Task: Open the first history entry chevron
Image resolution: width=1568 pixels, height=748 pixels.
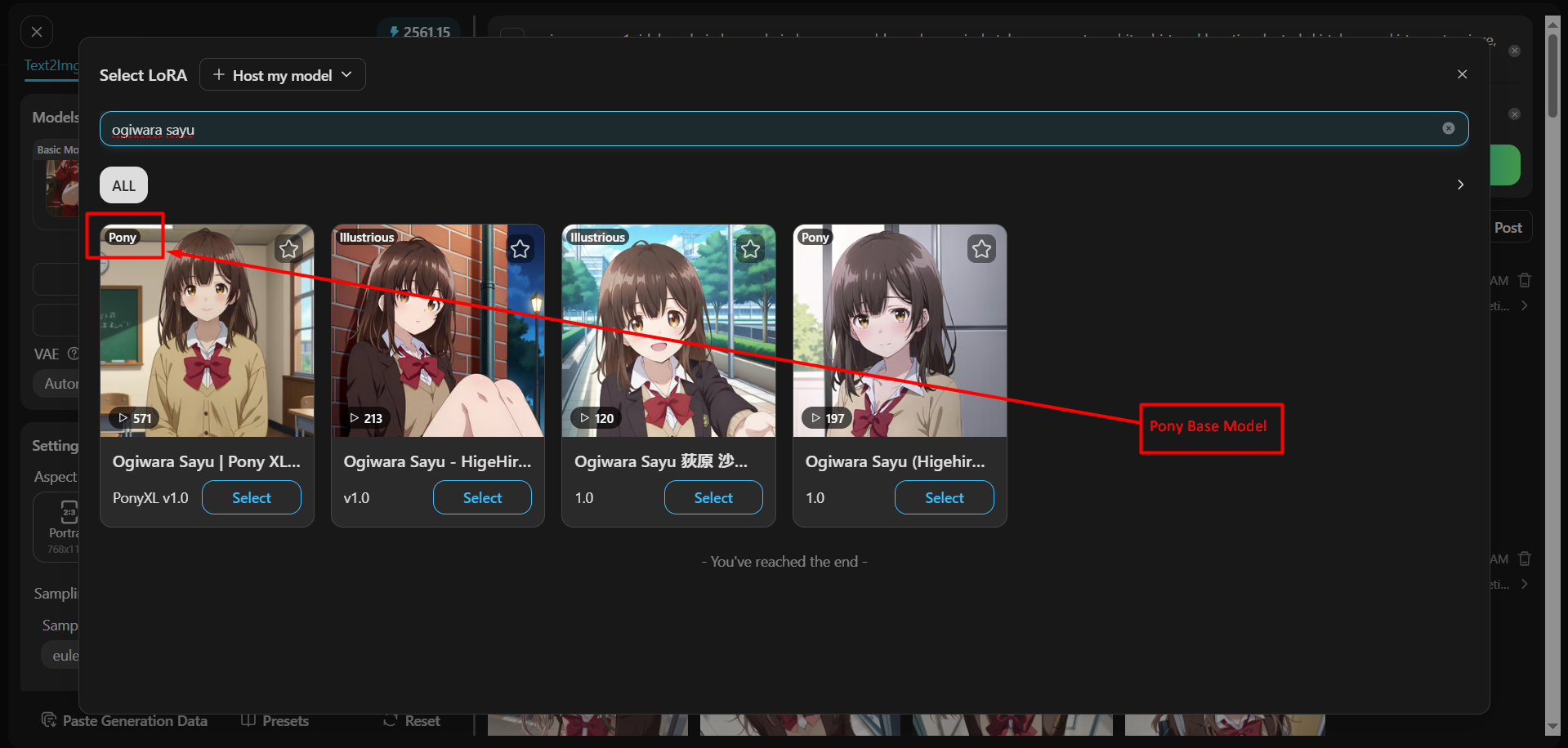Action: pos(1525,305)
